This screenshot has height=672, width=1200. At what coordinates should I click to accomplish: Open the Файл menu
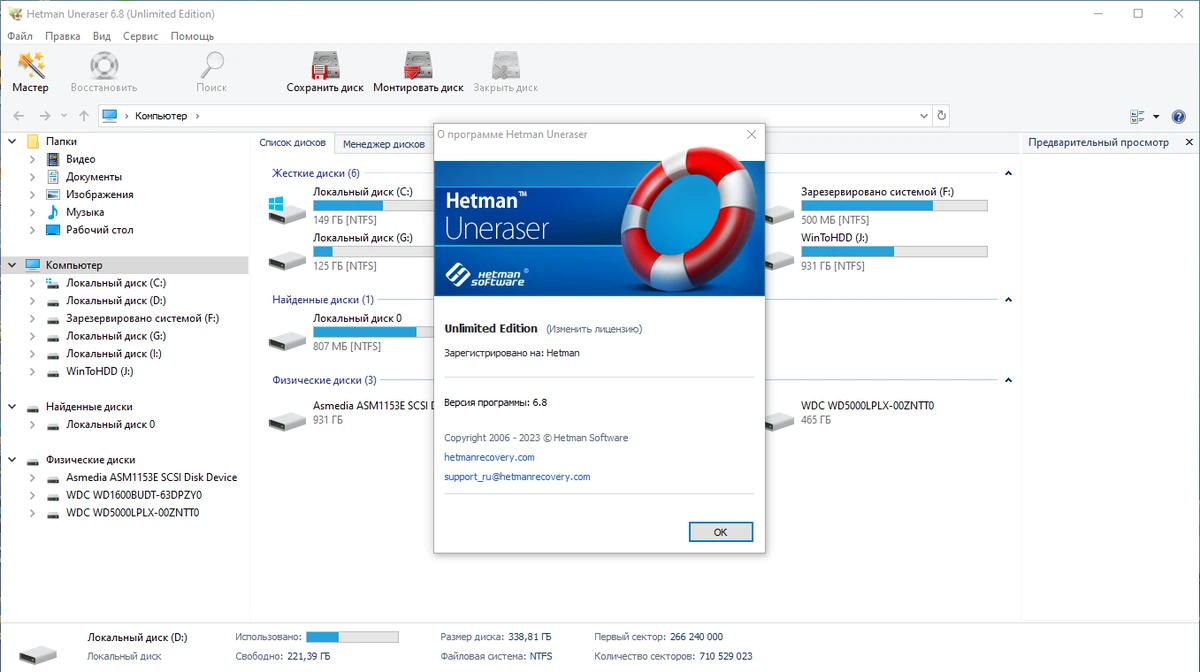(20, 36)
